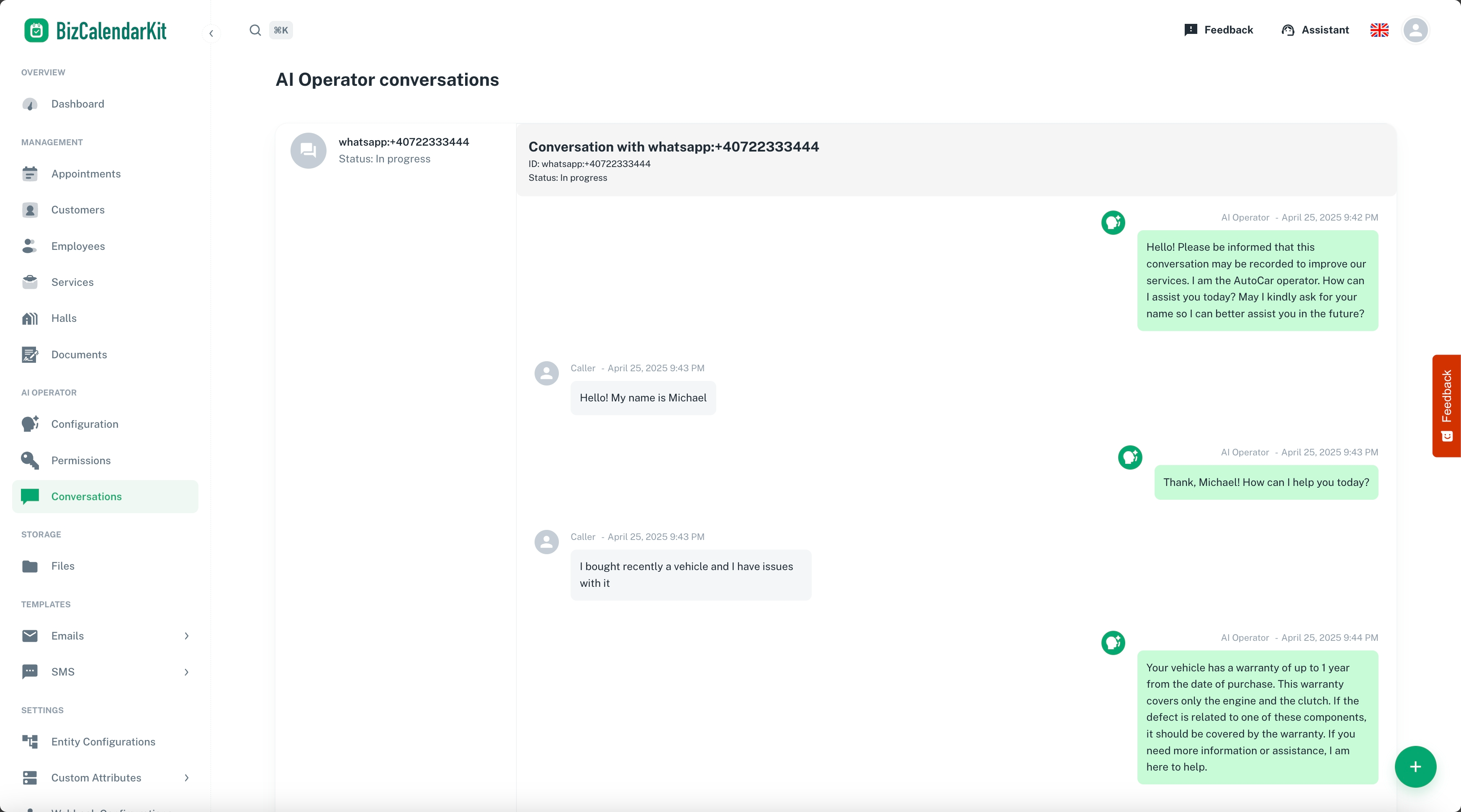1461x812 pixels.
Task: Collapse the sidebar with the chevron button
Action: point(211,33)
